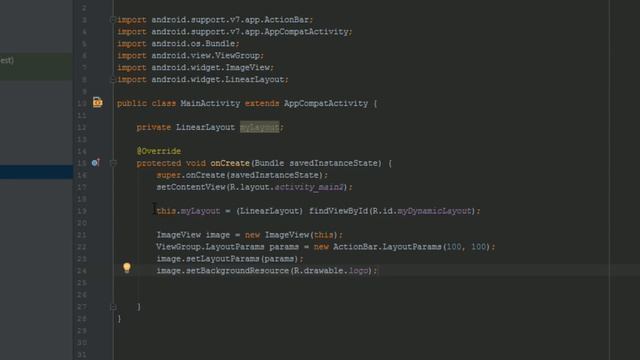The width and height of the screenshot is (640, 360).
Task: Click the MainActivity class name
Action: click(x=210, y=103)
